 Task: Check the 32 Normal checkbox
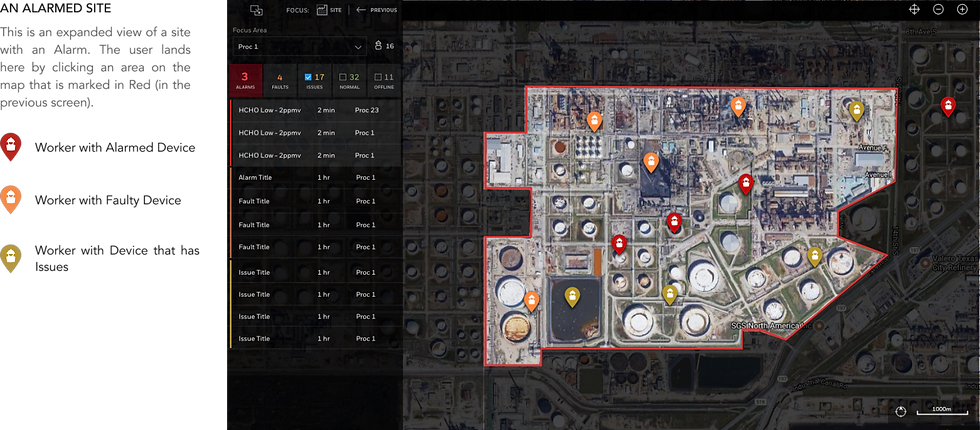coord(342,77)
